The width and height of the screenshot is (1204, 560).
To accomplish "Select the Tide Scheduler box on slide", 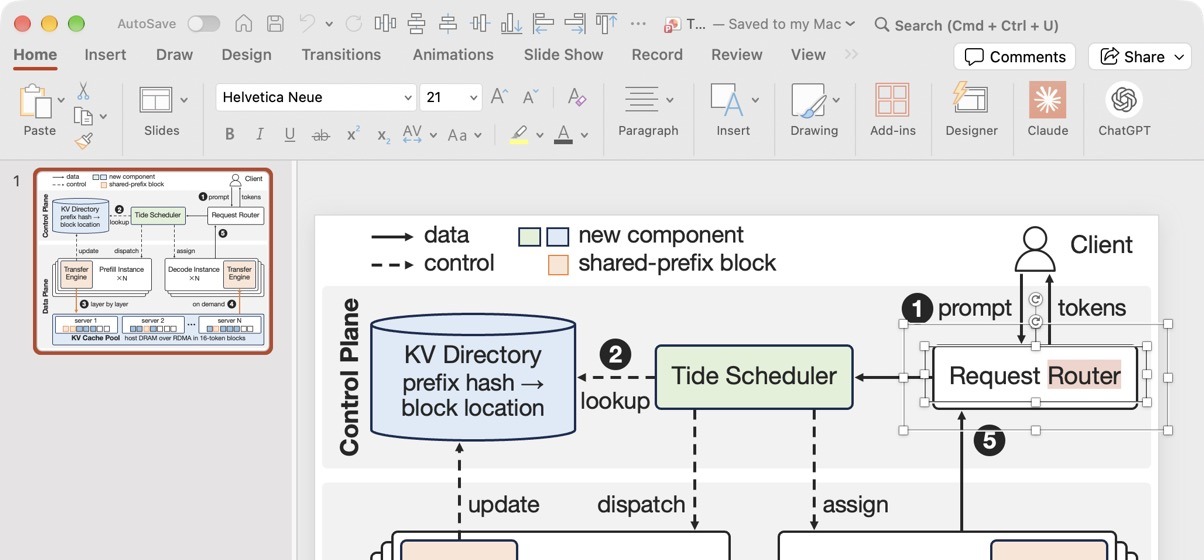I will click(x=754, y=377).
